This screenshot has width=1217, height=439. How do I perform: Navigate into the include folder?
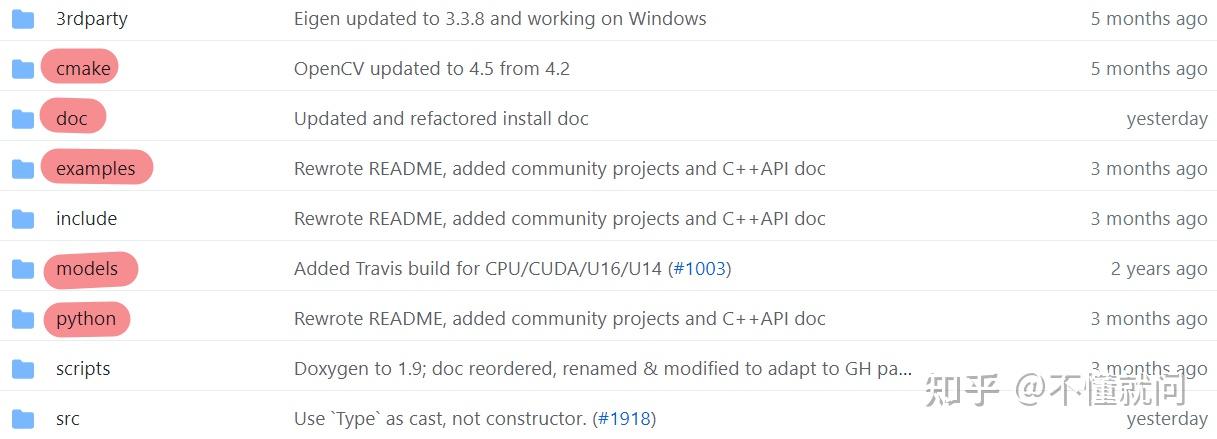(x=86, y=219)
